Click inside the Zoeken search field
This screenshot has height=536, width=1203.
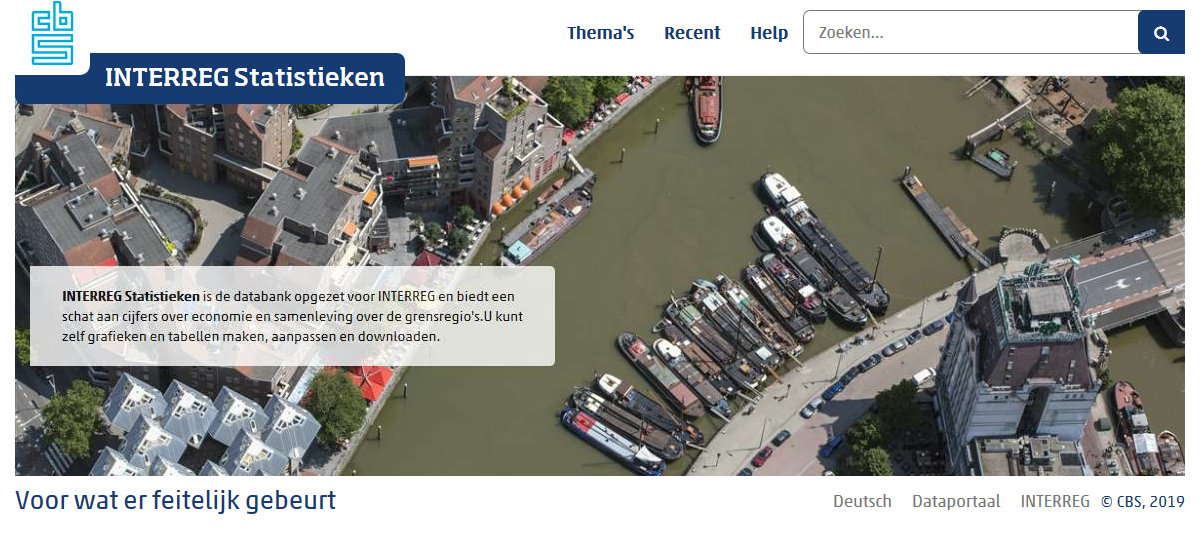coord(970,33)
